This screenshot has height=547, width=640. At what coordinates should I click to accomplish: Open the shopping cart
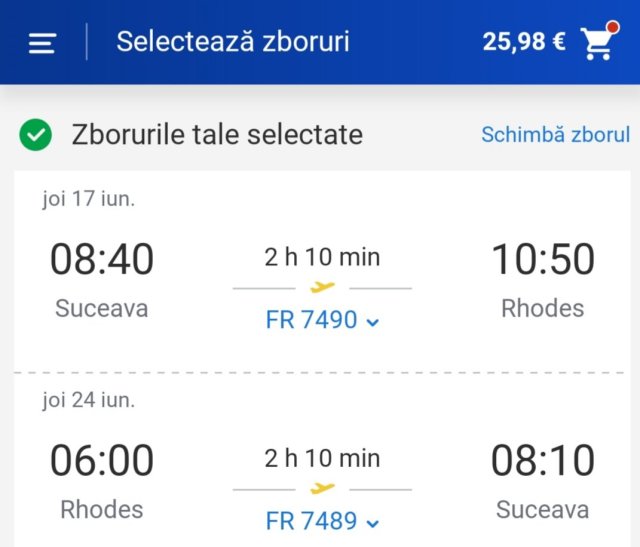(x=597, y=43)
